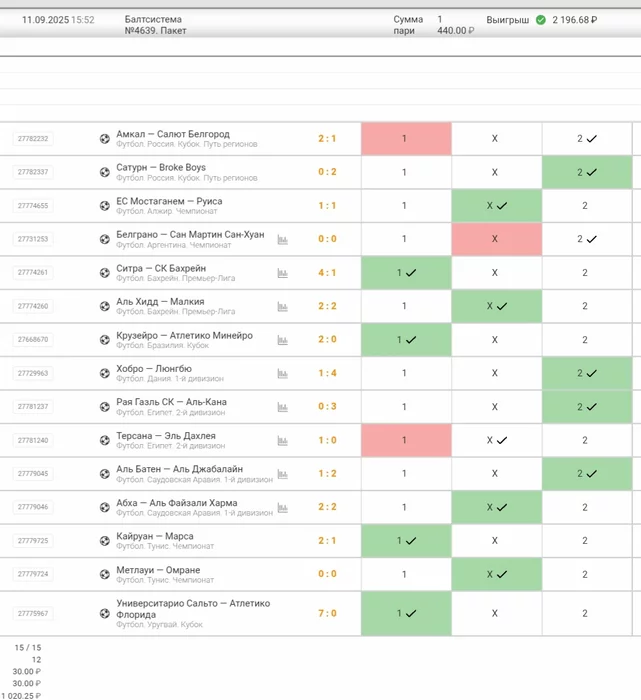Viewport: 641px width, 700px height.
Task: Click the football icon beside Хобро — Люнгбю
Action: point(105,374)
